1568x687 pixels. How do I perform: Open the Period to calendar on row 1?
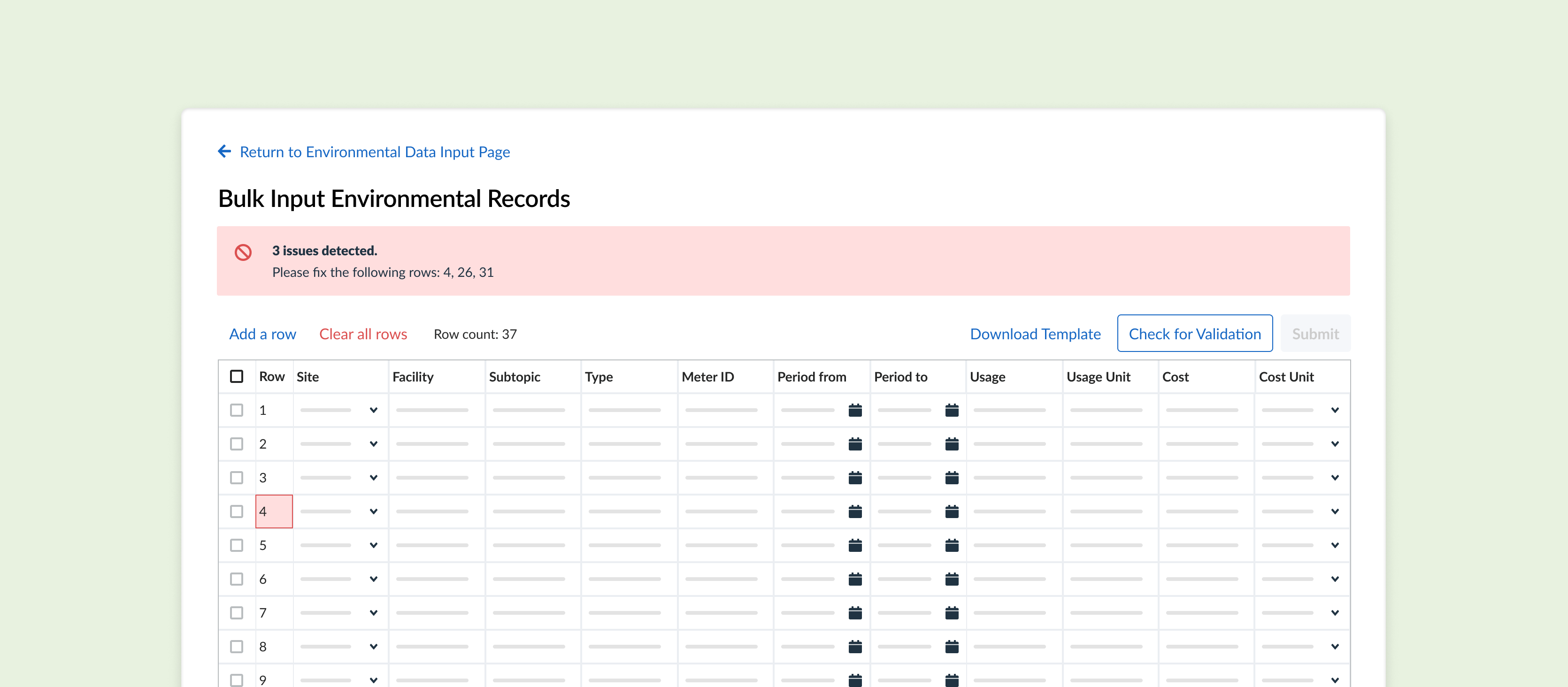(952, 410)
